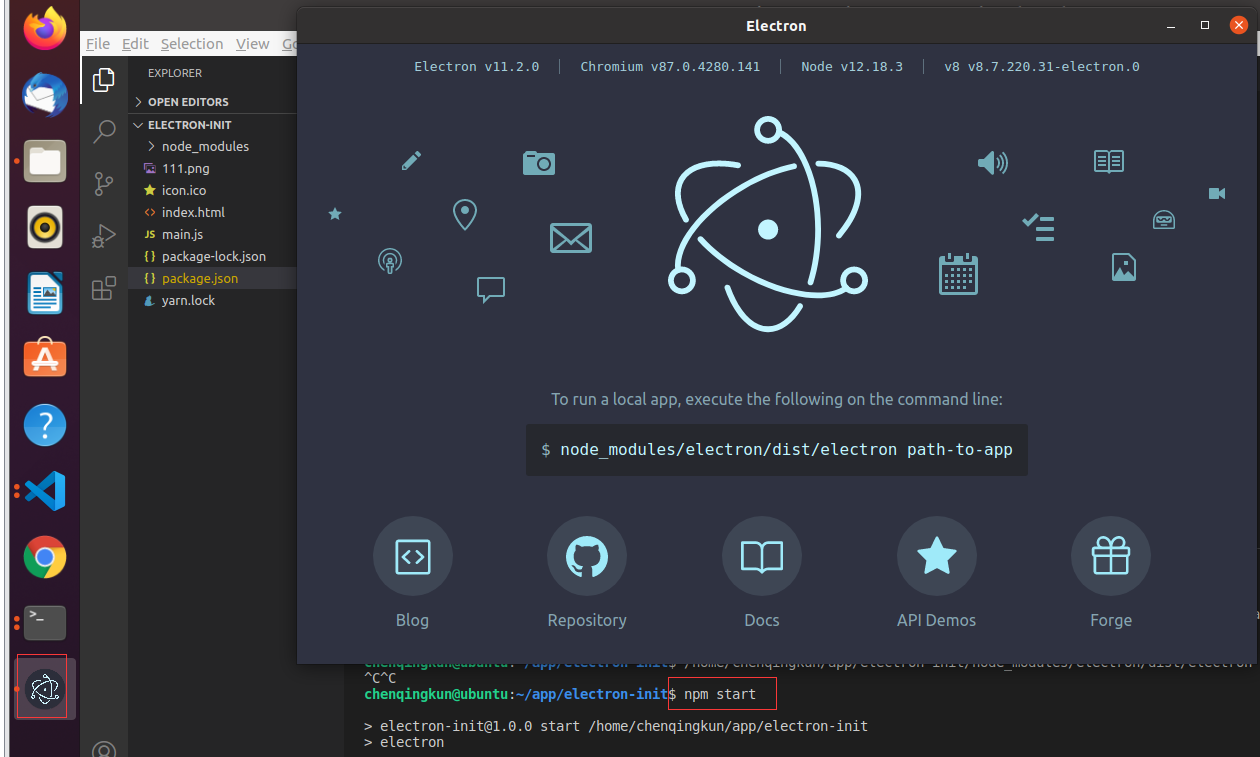Click the Blog code-brackets icon
This screenshot has height=757, width=1260.
point(412,556)
